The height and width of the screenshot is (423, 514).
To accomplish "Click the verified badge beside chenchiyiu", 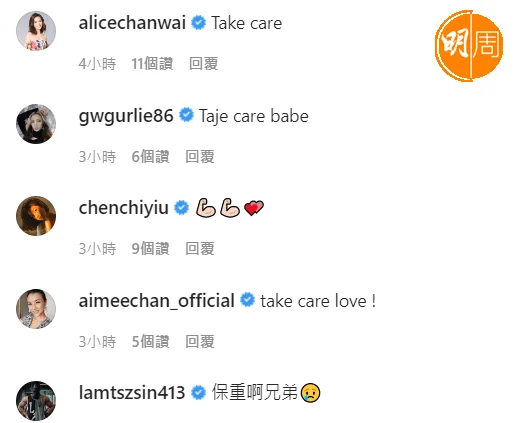I will click(x=182, y=207).
